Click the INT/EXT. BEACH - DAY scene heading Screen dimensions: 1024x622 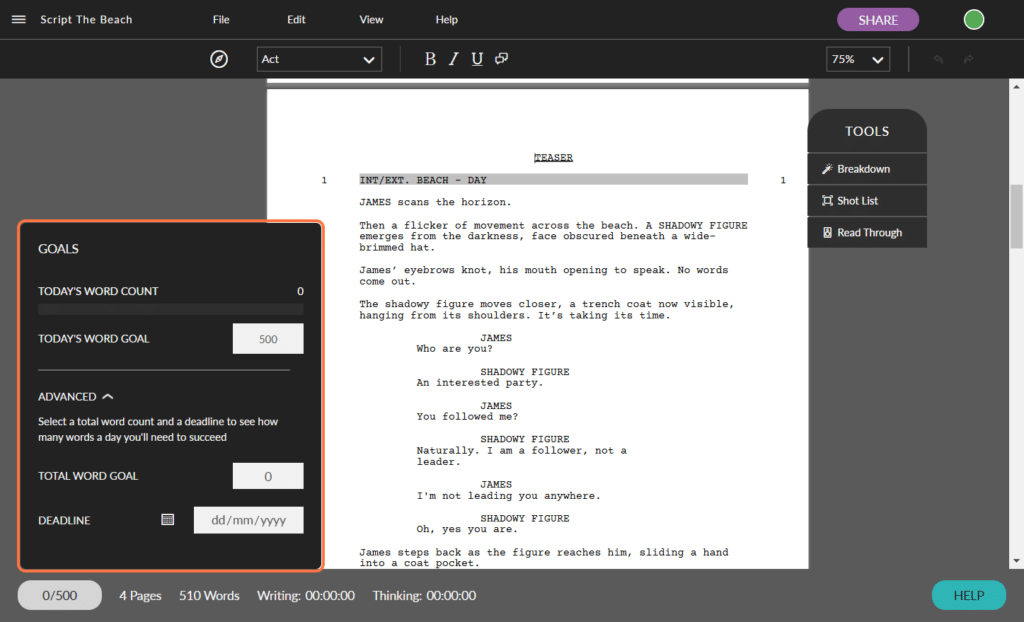(x=553, y=180)
